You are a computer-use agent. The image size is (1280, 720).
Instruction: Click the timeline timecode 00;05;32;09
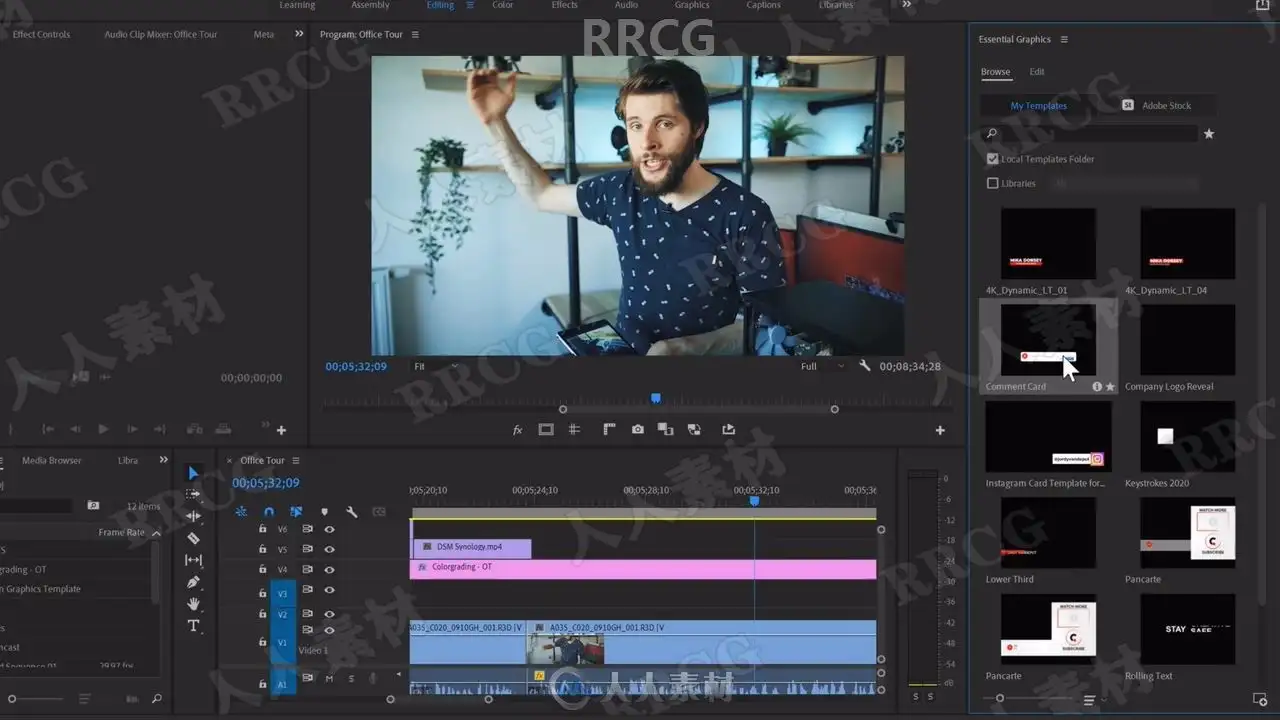(266, 483)
